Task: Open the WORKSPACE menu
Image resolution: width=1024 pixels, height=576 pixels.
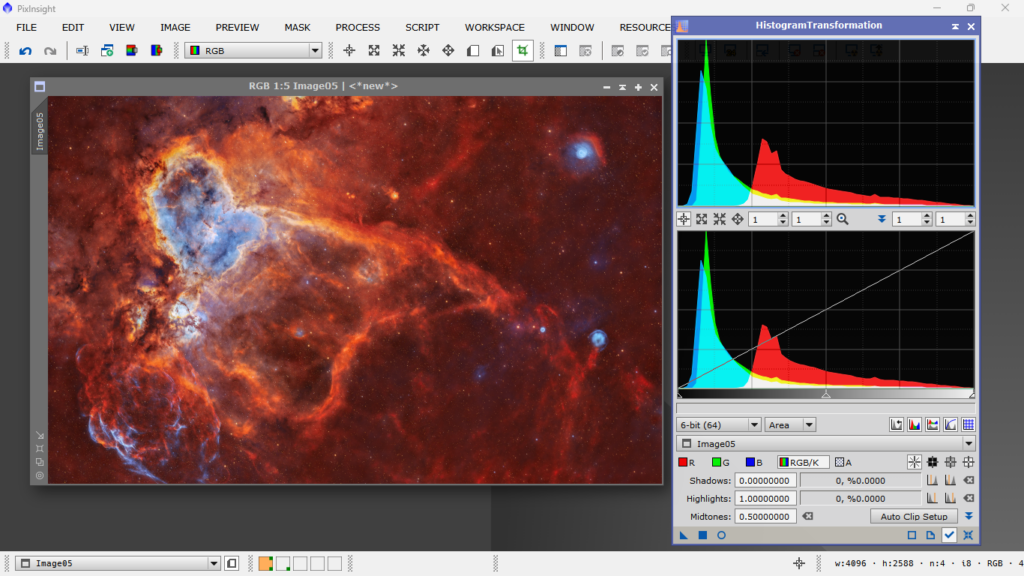Action: pyautogui.click(x=494, y=27)
